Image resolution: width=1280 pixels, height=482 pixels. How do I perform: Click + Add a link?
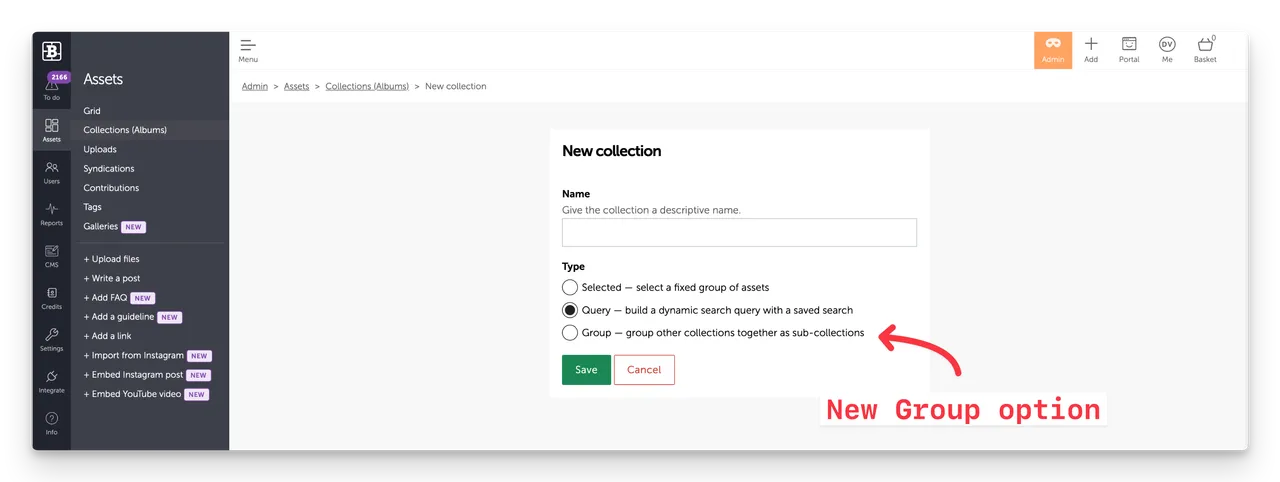coord(107,336)
